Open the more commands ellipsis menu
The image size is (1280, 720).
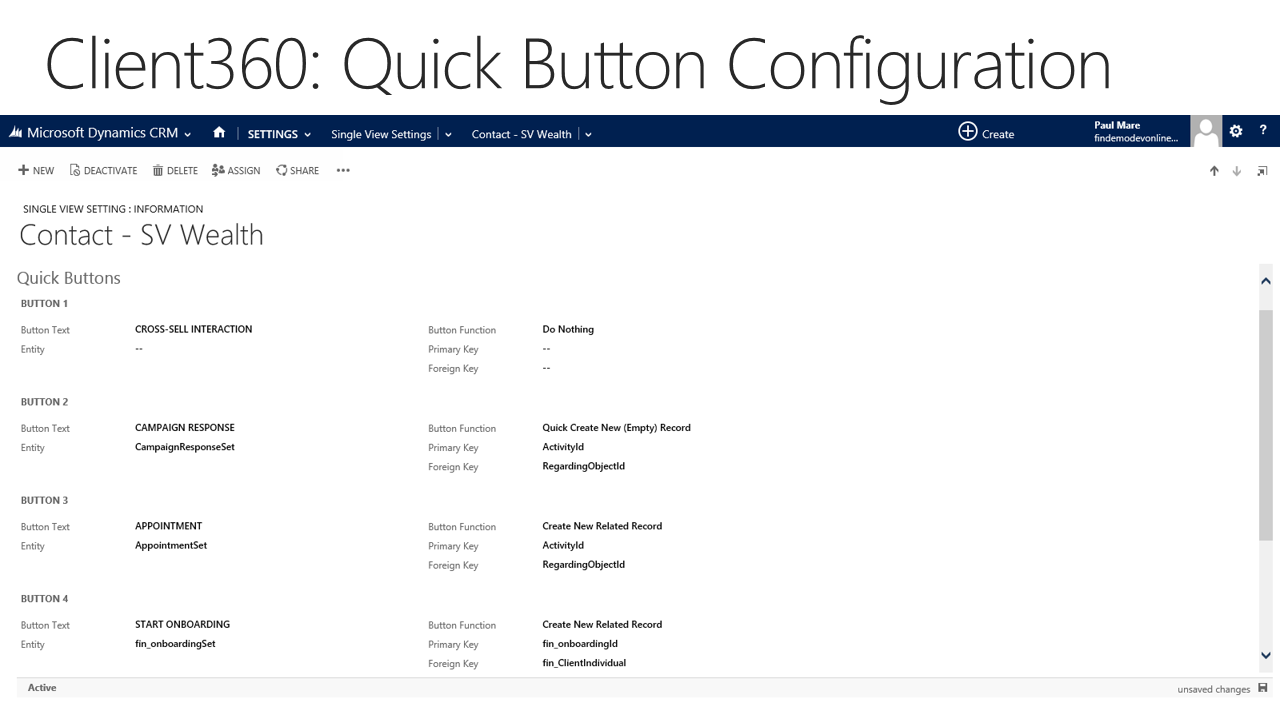tap(343, 170)
